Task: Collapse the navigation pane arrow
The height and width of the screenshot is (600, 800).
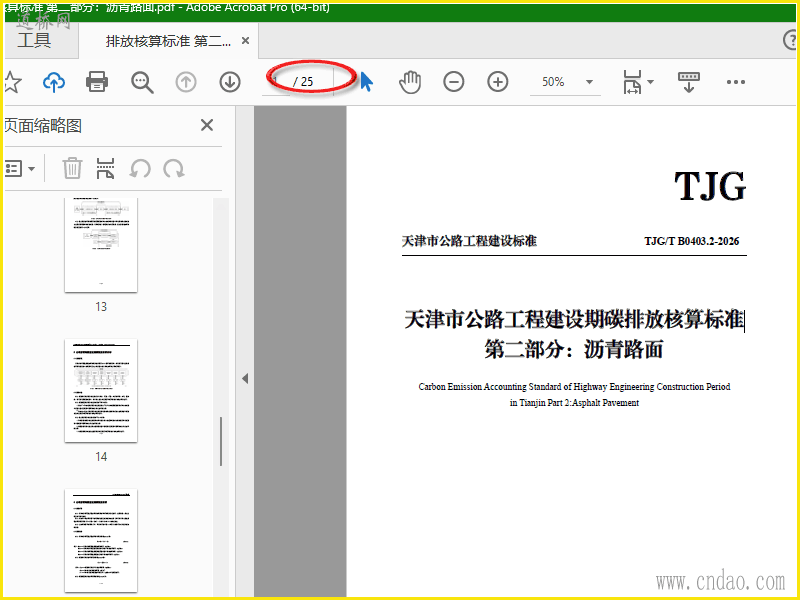Action: pos(245,378)
